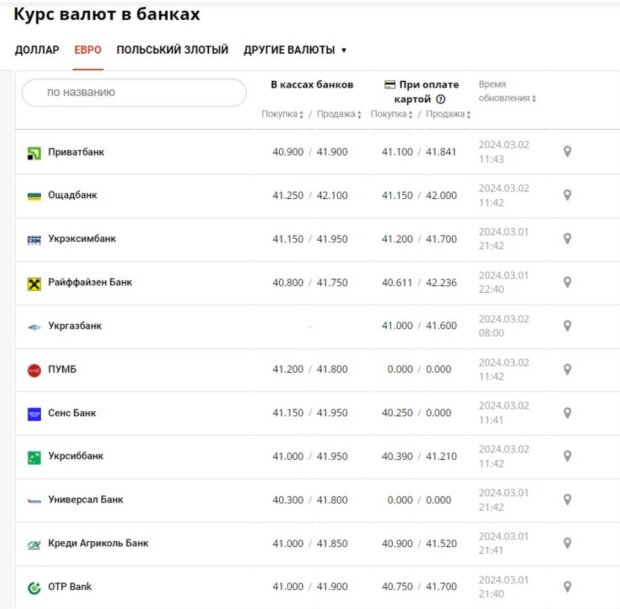Click the 'по названию' search field
The image size is (620, 609).
(134, 92)
